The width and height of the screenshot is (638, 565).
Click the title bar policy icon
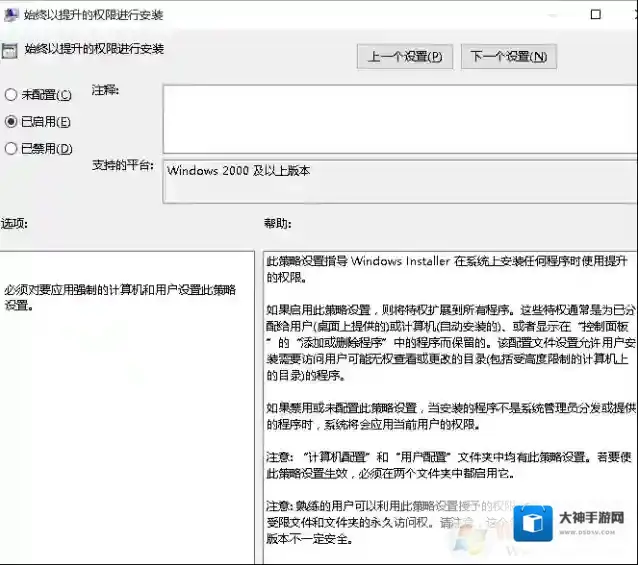click(11, 15)
